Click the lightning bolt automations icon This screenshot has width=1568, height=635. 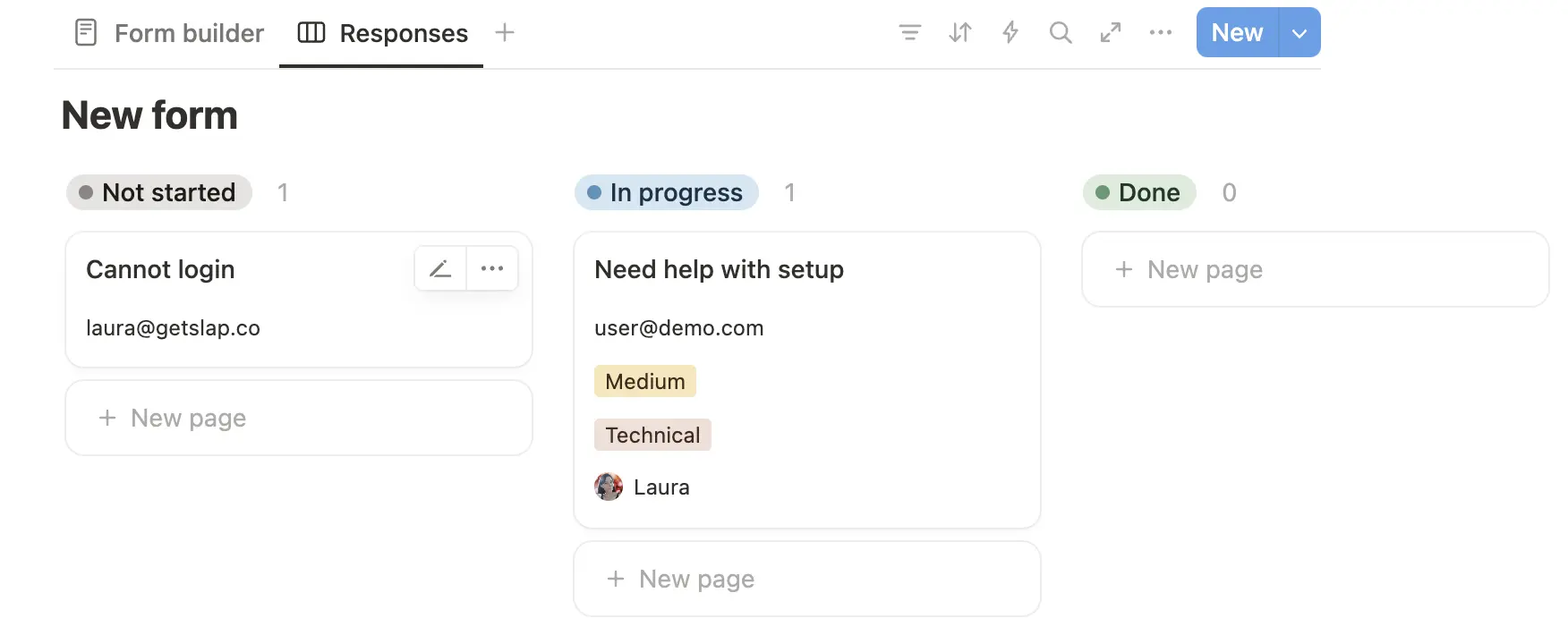(x=1010, y=33)
